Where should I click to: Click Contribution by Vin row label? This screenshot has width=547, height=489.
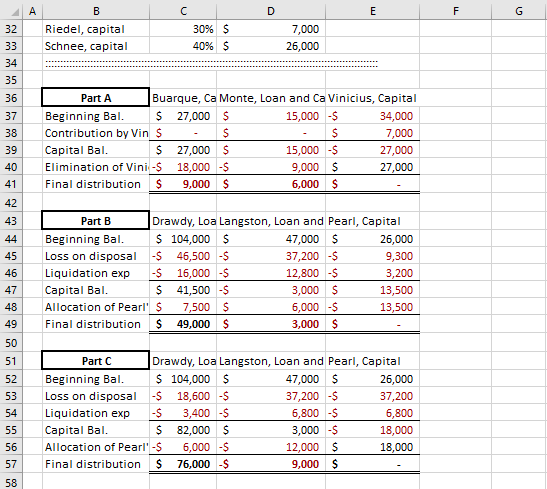click(x=96, y=133)
